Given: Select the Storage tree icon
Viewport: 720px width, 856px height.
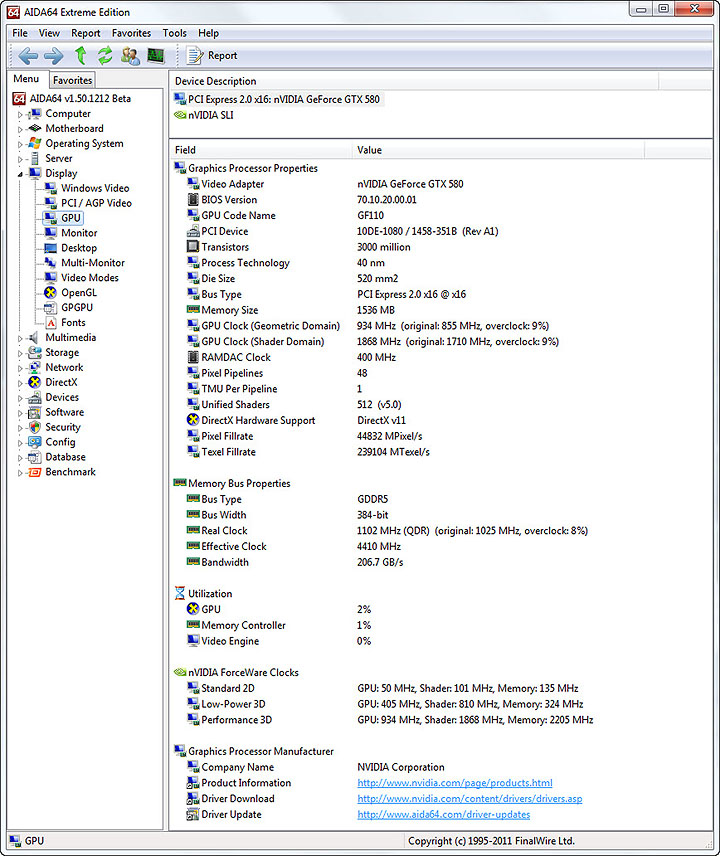Looking at the screenshot, I should click(x=35, y=353).
